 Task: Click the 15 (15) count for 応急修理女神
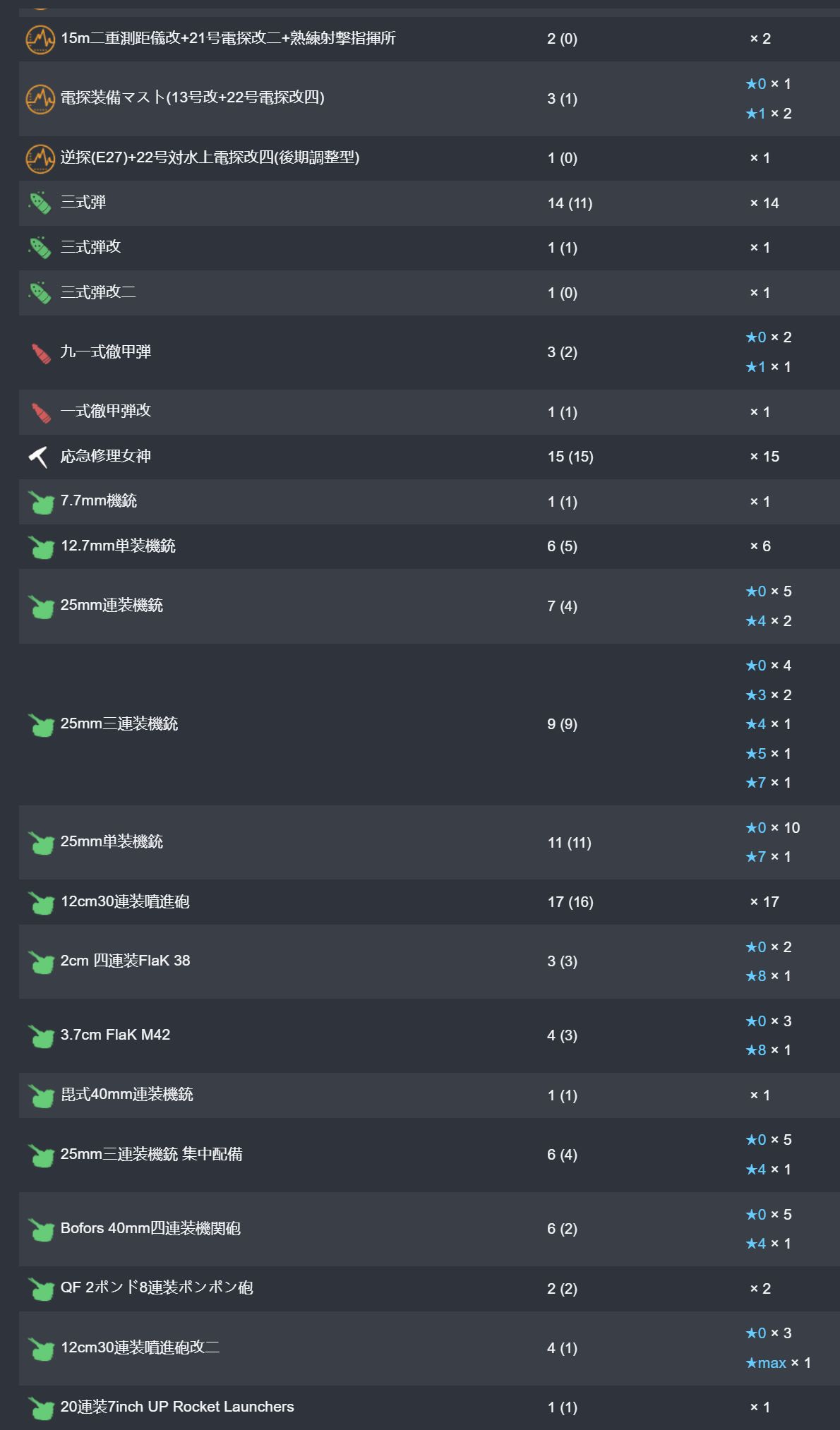[x=570, y=457]
